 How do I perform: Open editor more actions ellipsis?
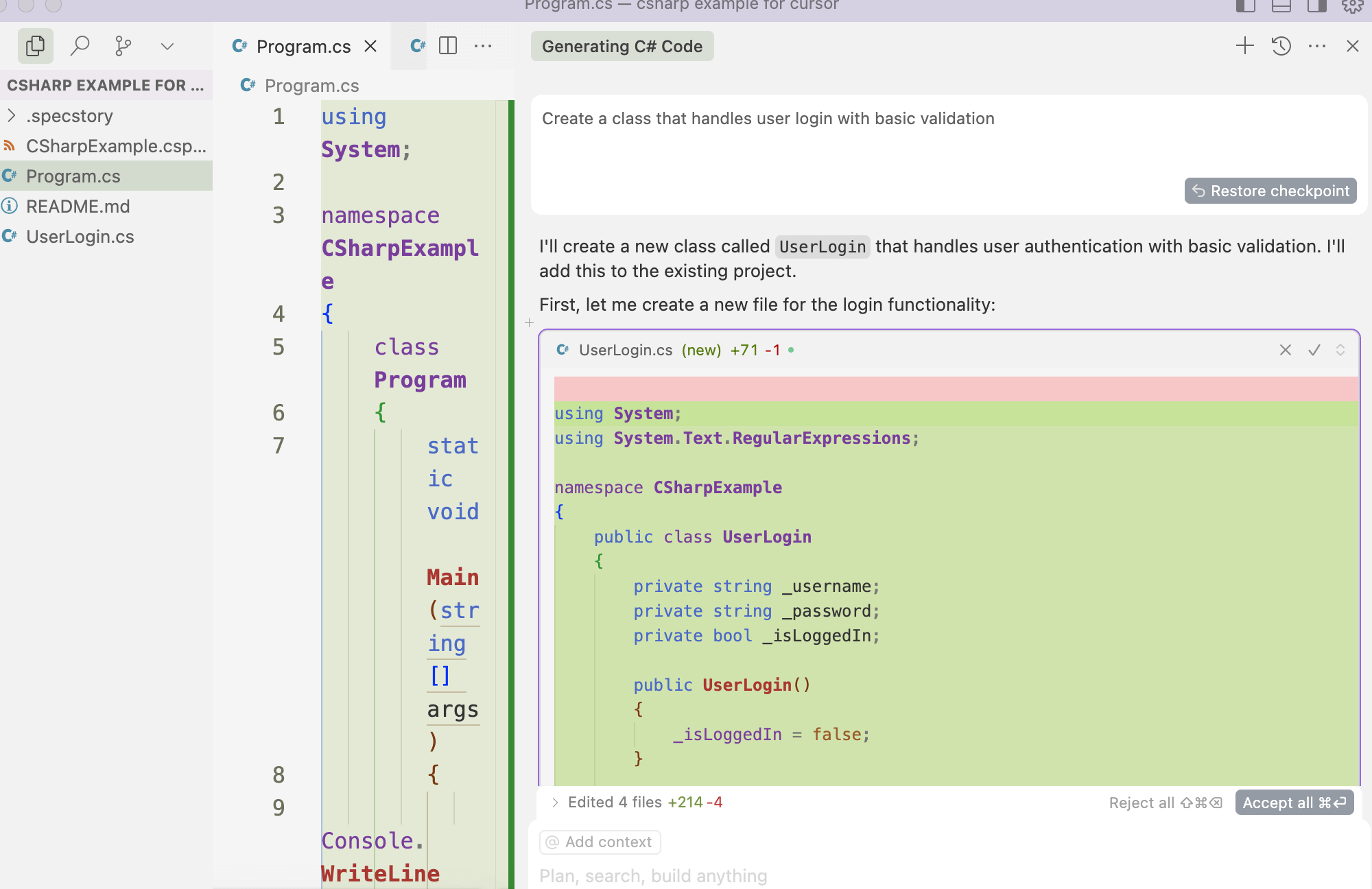pos(483,46)
